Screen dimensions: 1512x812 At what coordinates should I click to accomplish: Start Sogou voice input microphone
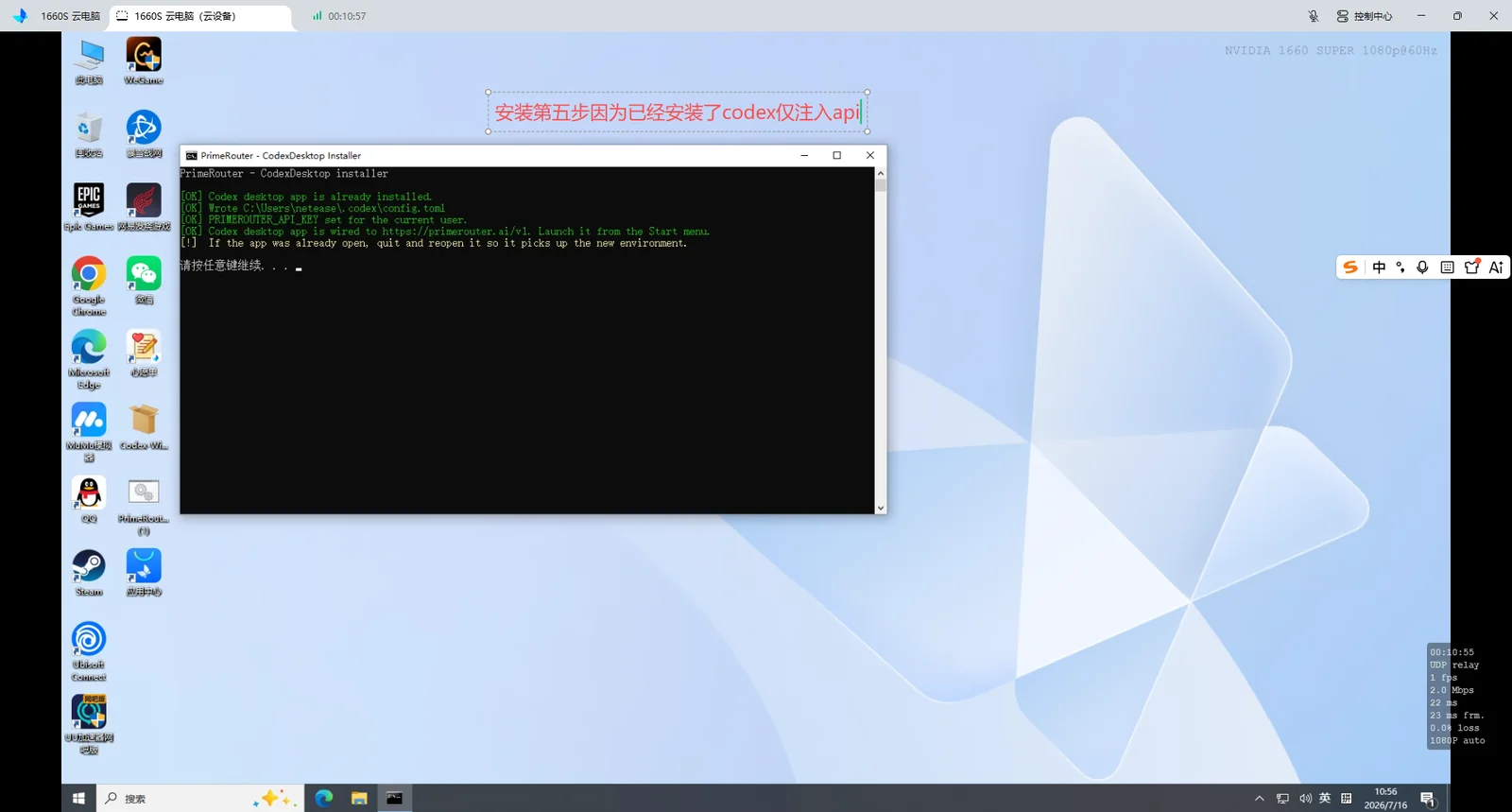[x=1422, y=268]
